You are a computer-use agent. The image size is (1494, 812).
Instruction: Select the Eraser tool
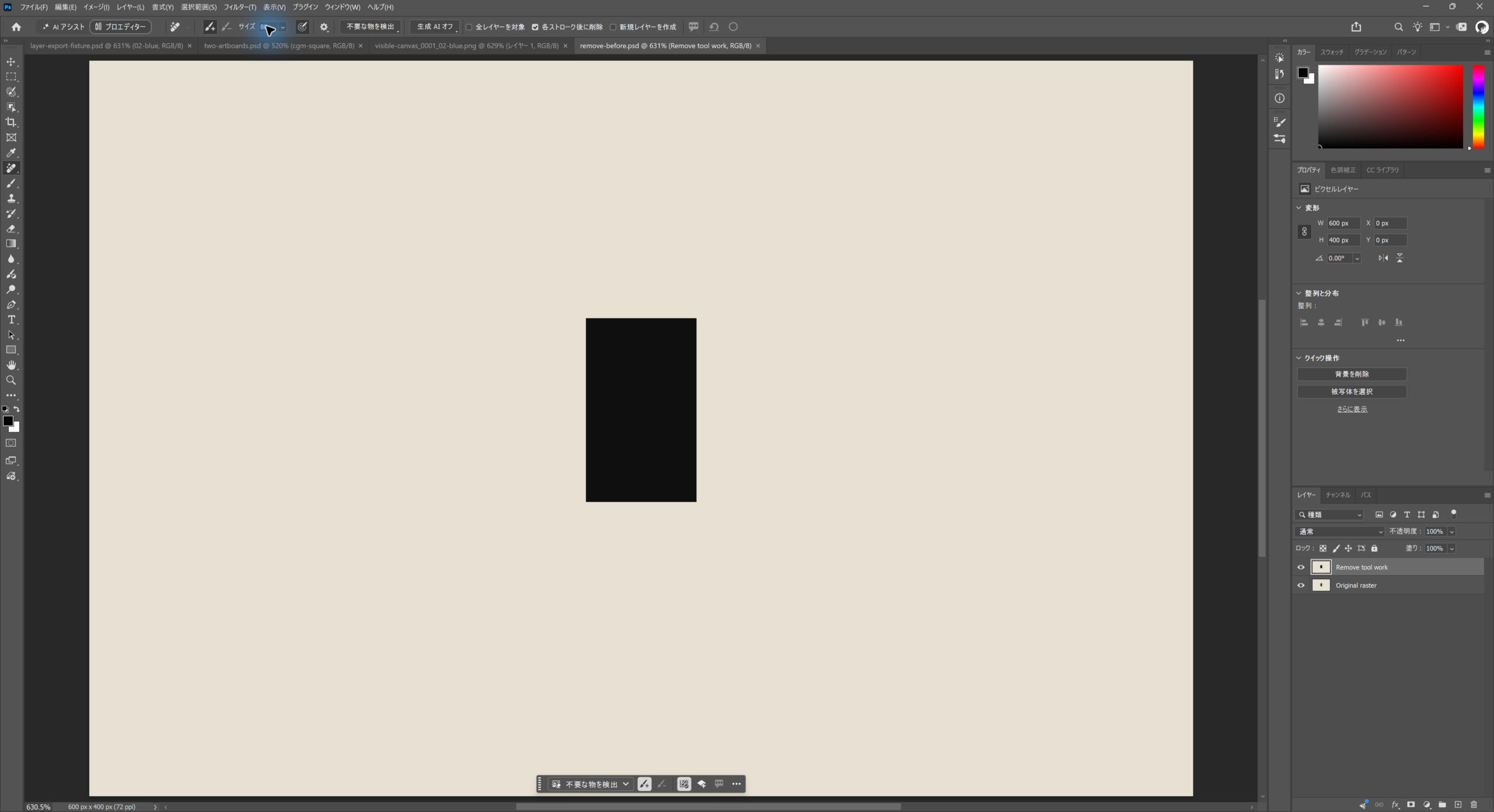point(11,229)
